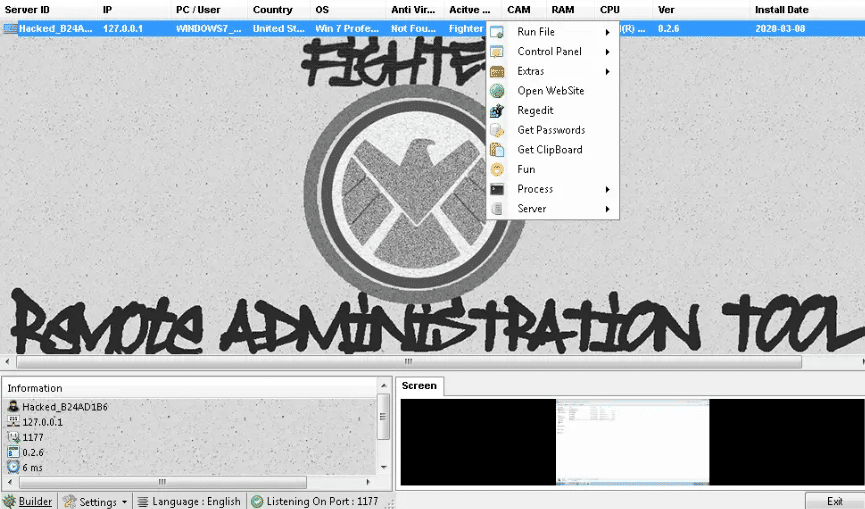Click the Fun smiley icon
Image resolution: width=865 pixels, height=509 pixels.
point(496,169)
